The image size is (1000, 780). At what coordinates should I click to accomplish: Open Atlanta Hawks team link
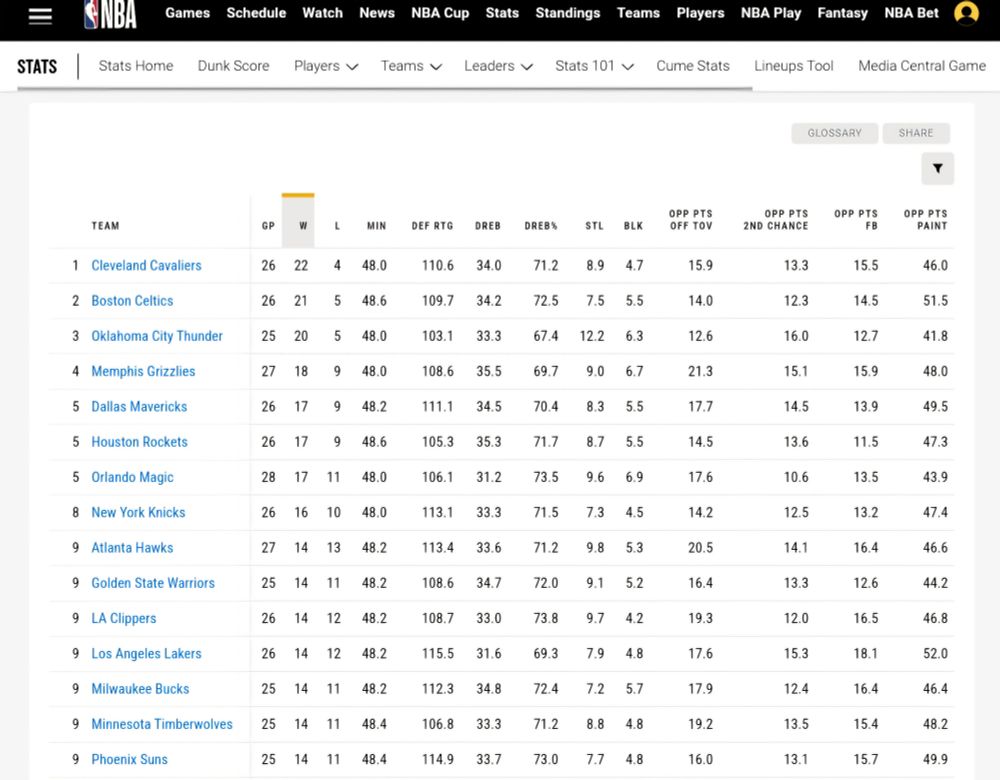[x=132, y=547]
